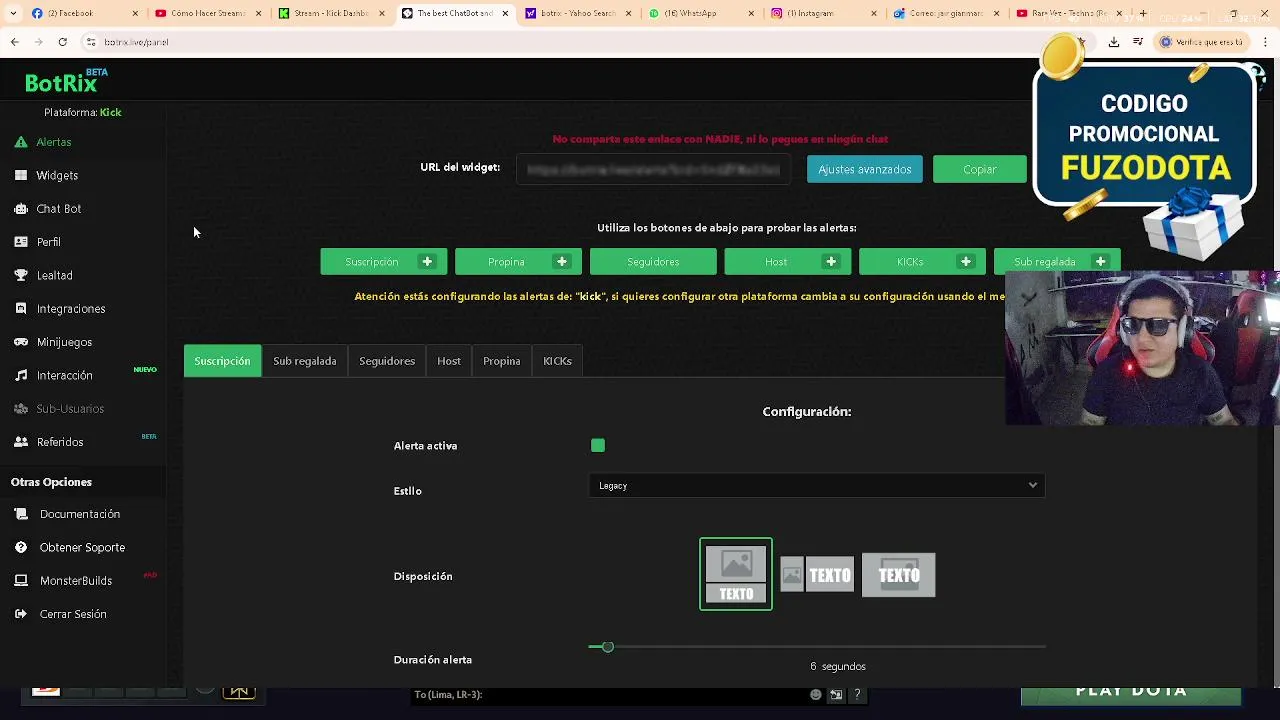Screen dimensions: 1280x720
Task: Click plus icon on Suscripción test button
Action: [x=427, y=262]
